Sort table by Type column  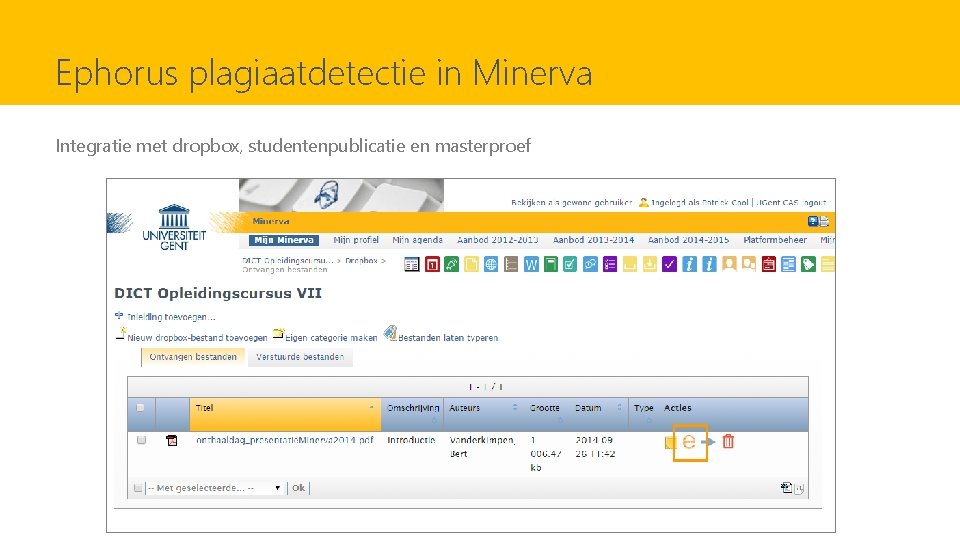pos(643,408)
